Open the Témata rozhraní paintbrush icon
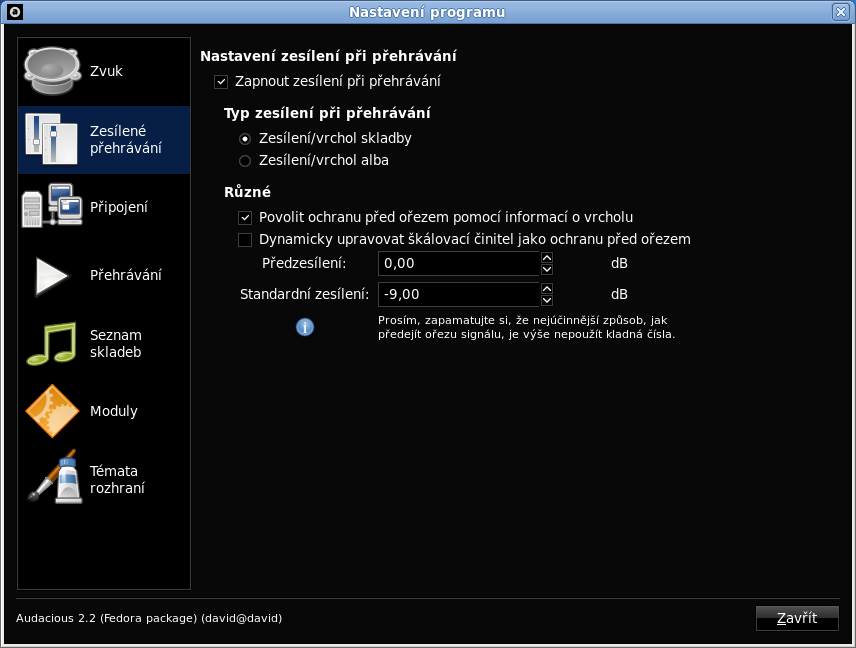The width and height of the screenshot is (856, 648). (x=55, y=477)
